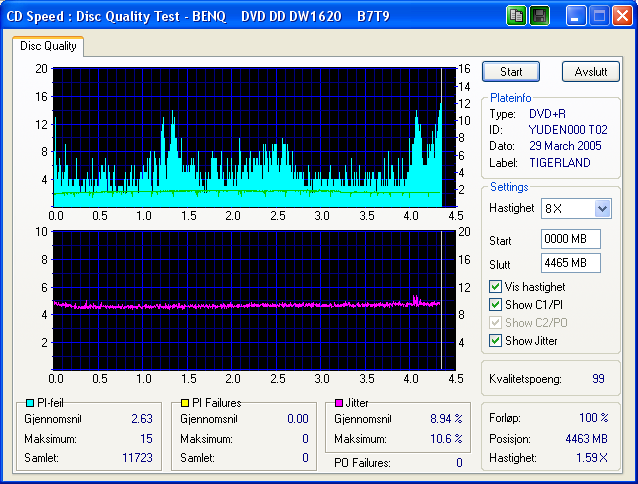This screenshot has width=638, height=484.
Task: Click the Jitter Maksimum value 10.6 %
Action: click(x=446, y=438)
